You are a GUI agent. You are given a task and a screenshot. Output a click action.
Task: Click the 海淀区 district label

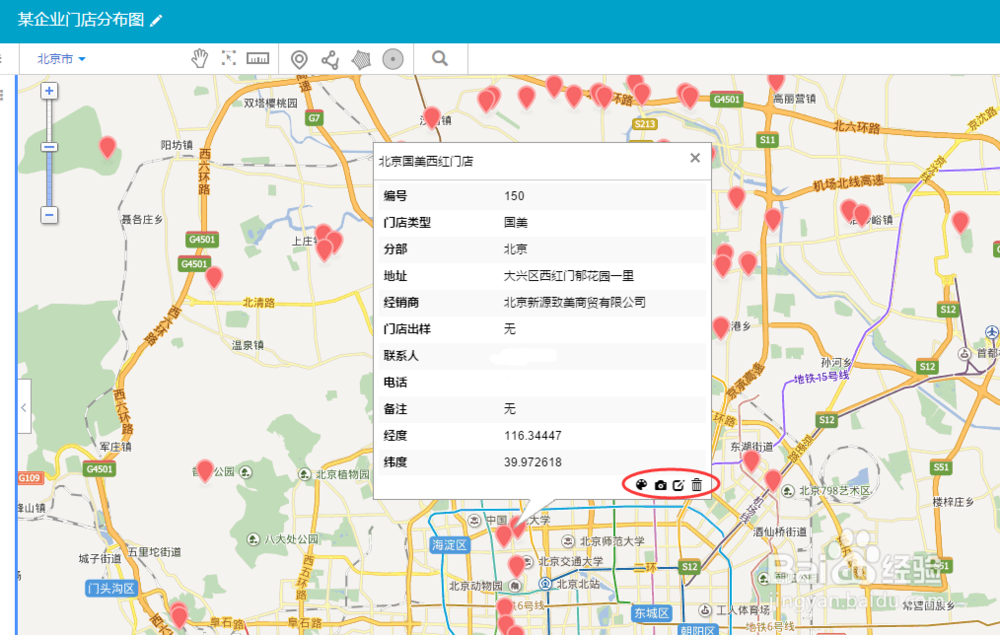click(x=450, y=545)
